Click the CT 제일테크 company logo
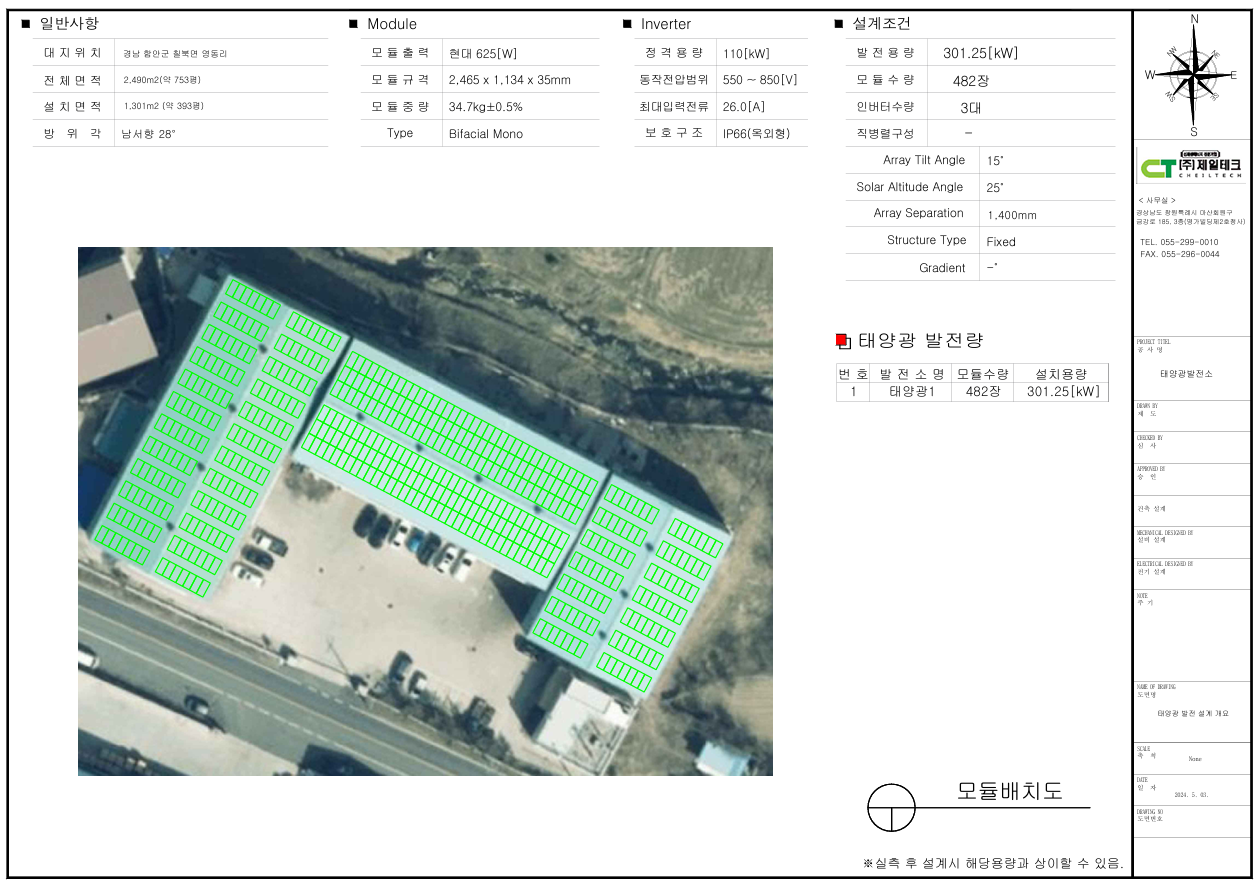 click(1191, 166)
